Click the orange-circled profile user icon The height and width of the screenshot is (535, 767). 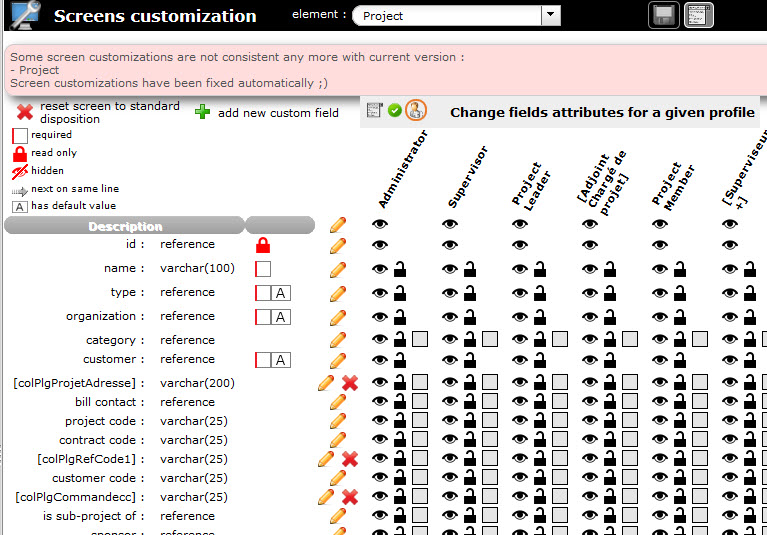pyautogui.click(x=416, y=111)
